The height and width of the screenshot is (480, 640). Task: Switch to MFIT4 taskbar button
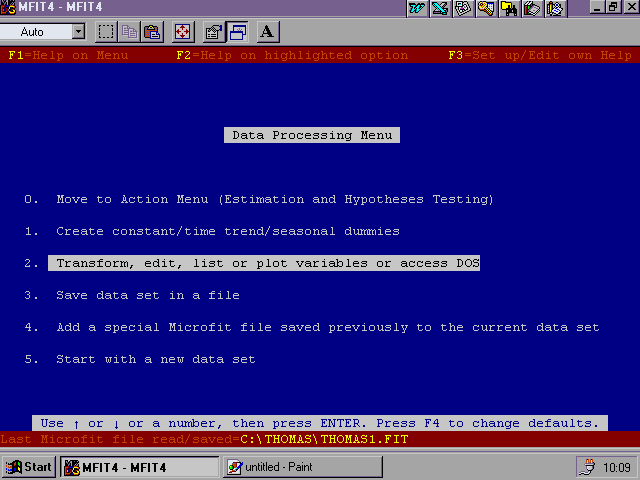pos(140,467)
